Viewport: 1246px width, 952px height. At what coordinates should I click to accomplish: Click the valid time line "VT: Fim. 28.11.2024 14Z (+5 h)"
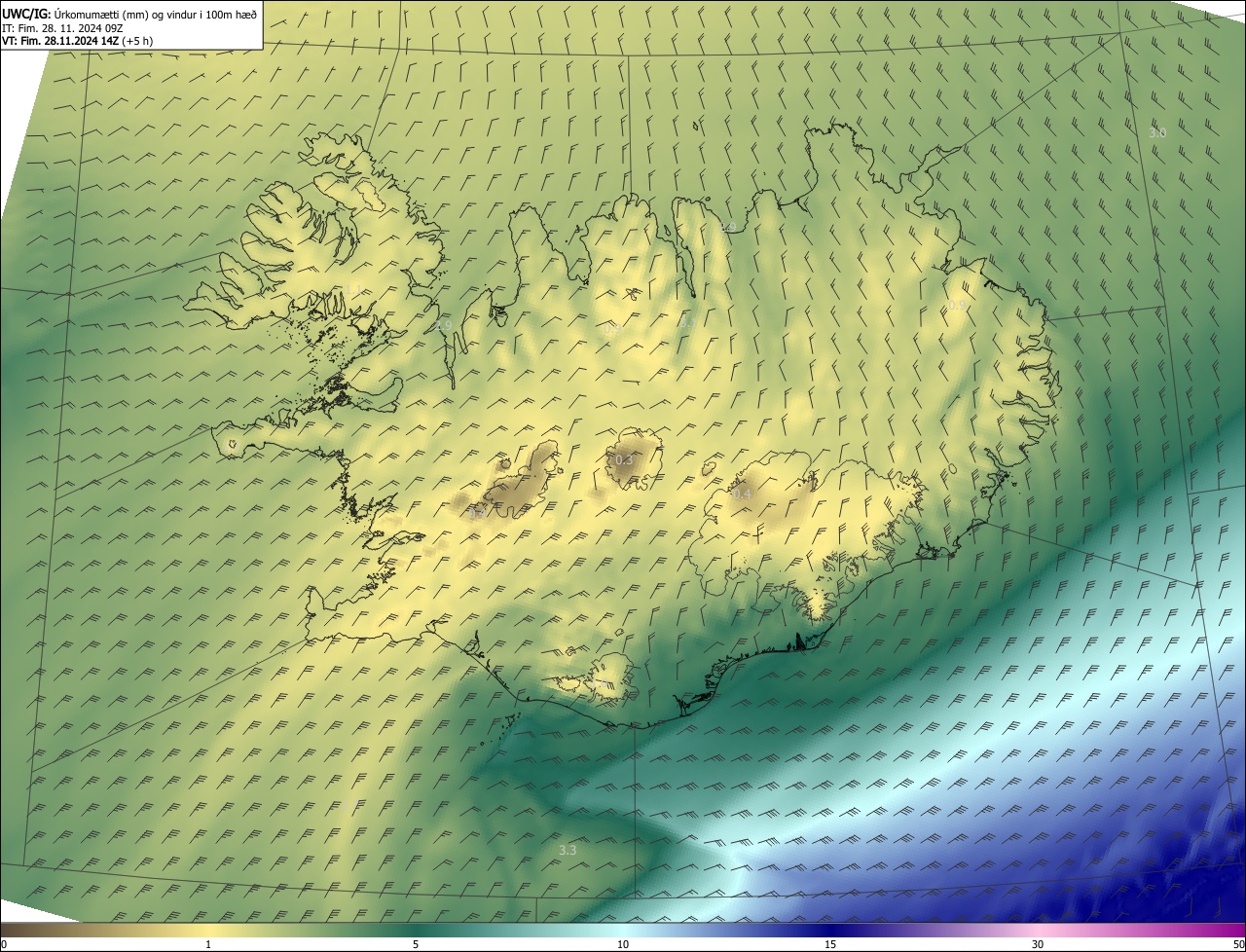[77, 41]
